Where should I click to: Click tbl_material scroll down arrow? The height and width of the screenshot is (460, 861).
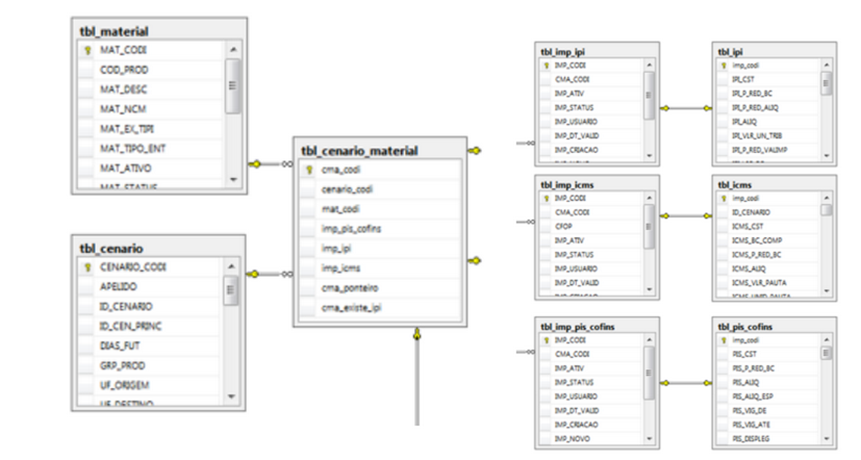point(233,179)
